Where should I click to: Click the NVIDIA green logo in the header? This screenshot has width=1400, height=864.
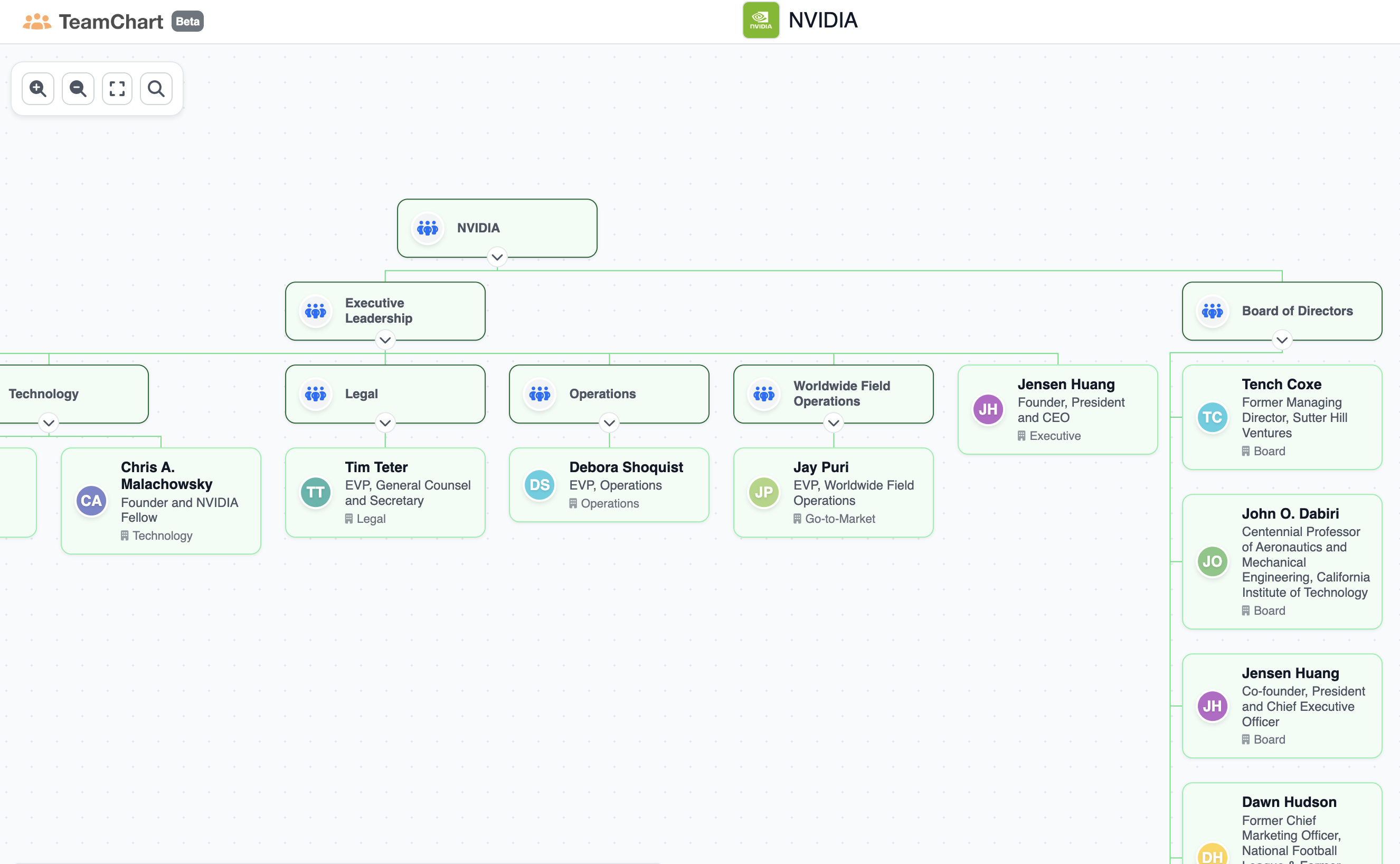(x=761, y=21)
